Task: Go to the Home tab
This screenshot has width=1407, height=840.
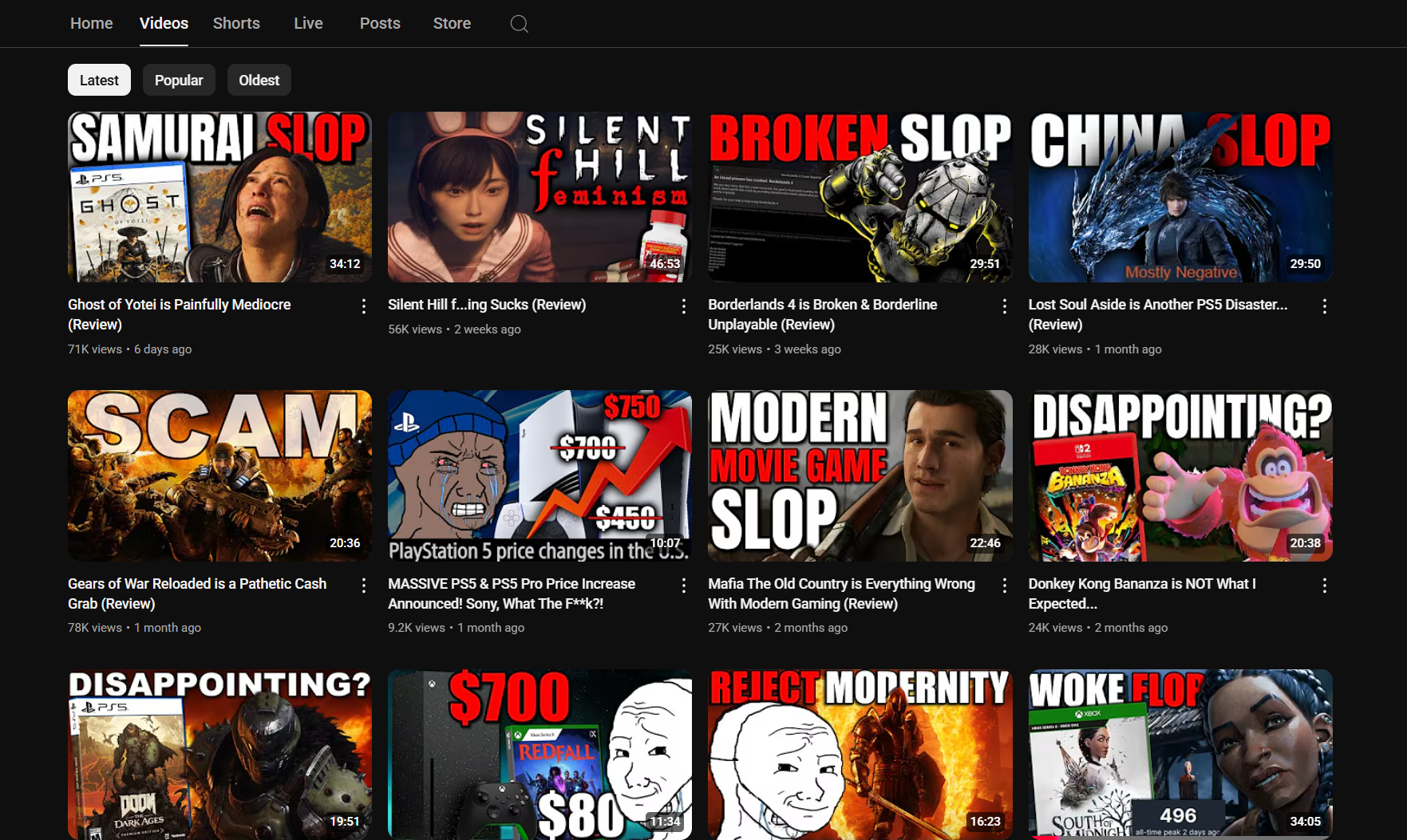Action: [x=92, y=23]
